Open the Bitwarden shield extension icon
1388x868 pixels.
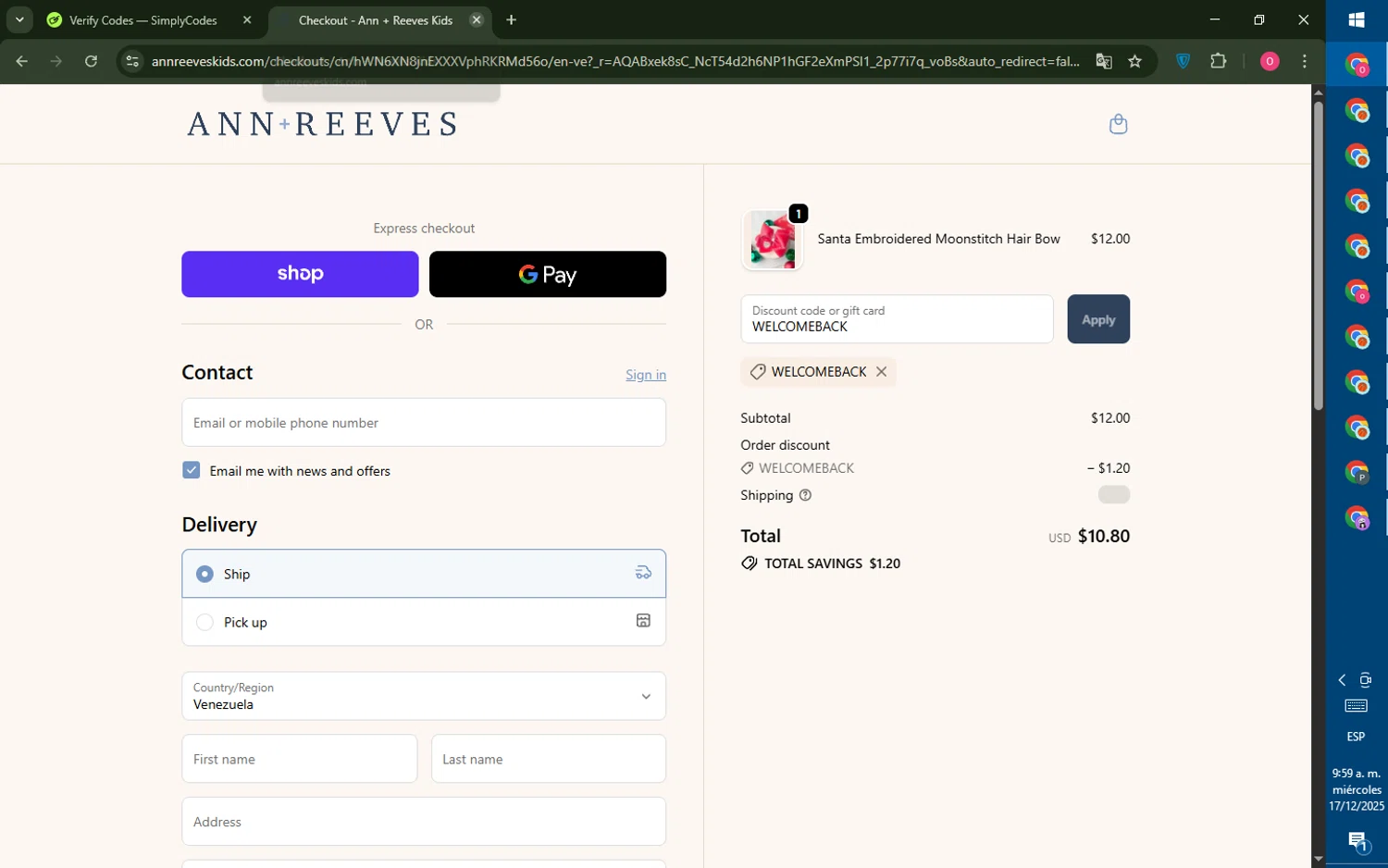pos(1183,61)
